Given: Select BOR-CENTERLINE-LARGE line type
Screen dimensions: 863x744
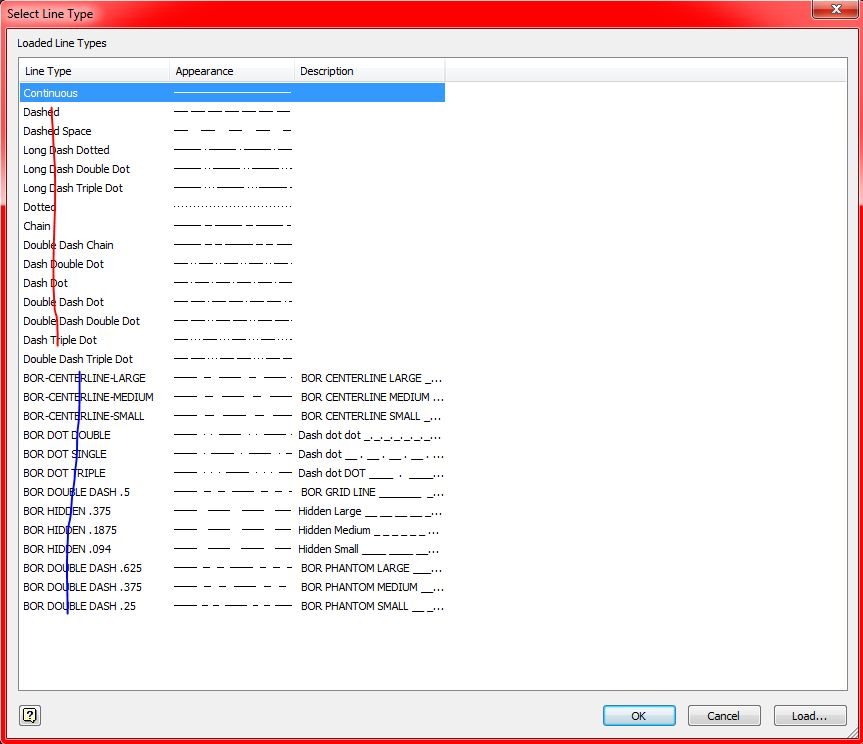Looking at the screenshot, I should pos(232,378).
